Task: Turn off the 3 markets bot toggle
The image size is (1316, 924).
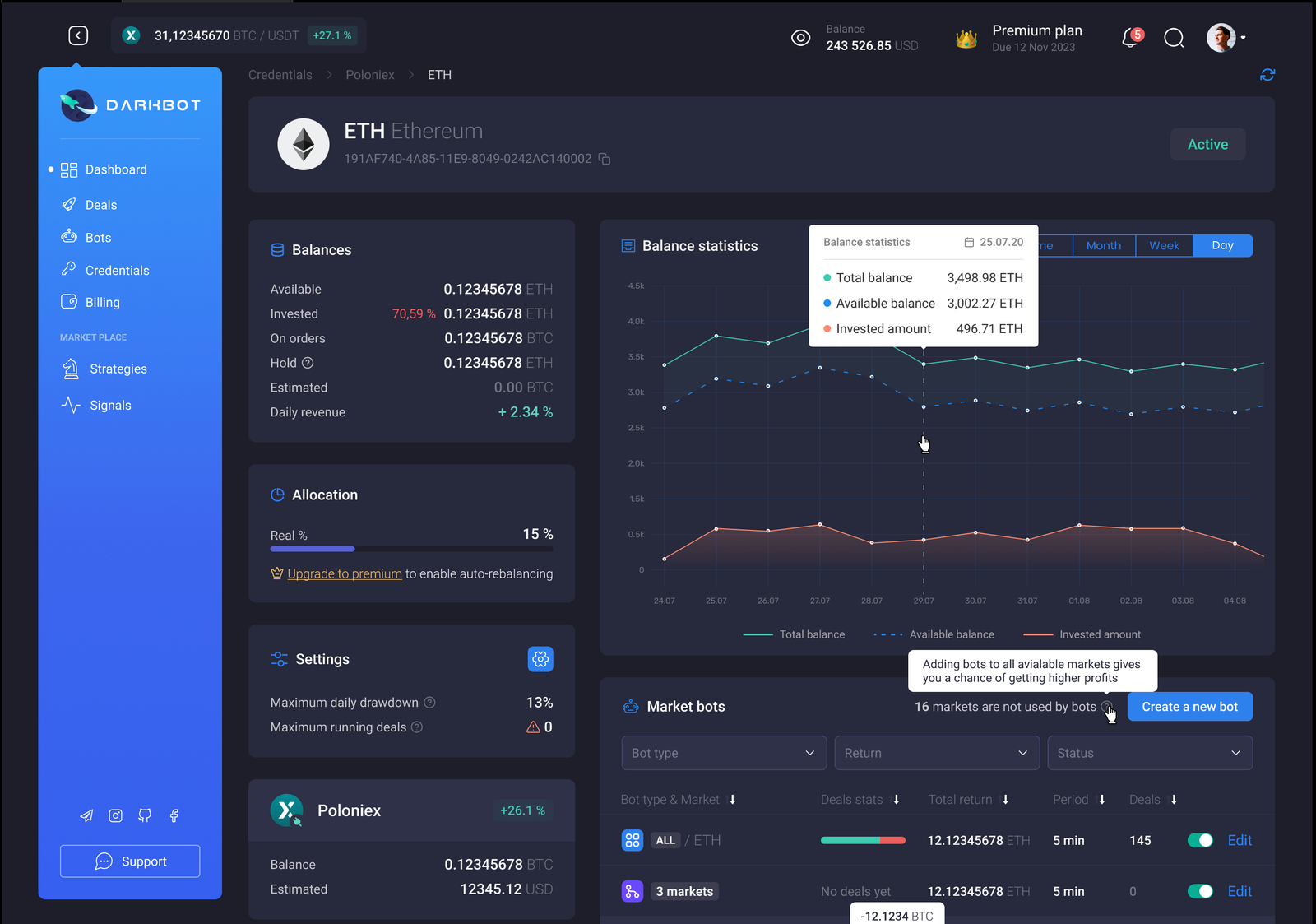Action: 1200,891
